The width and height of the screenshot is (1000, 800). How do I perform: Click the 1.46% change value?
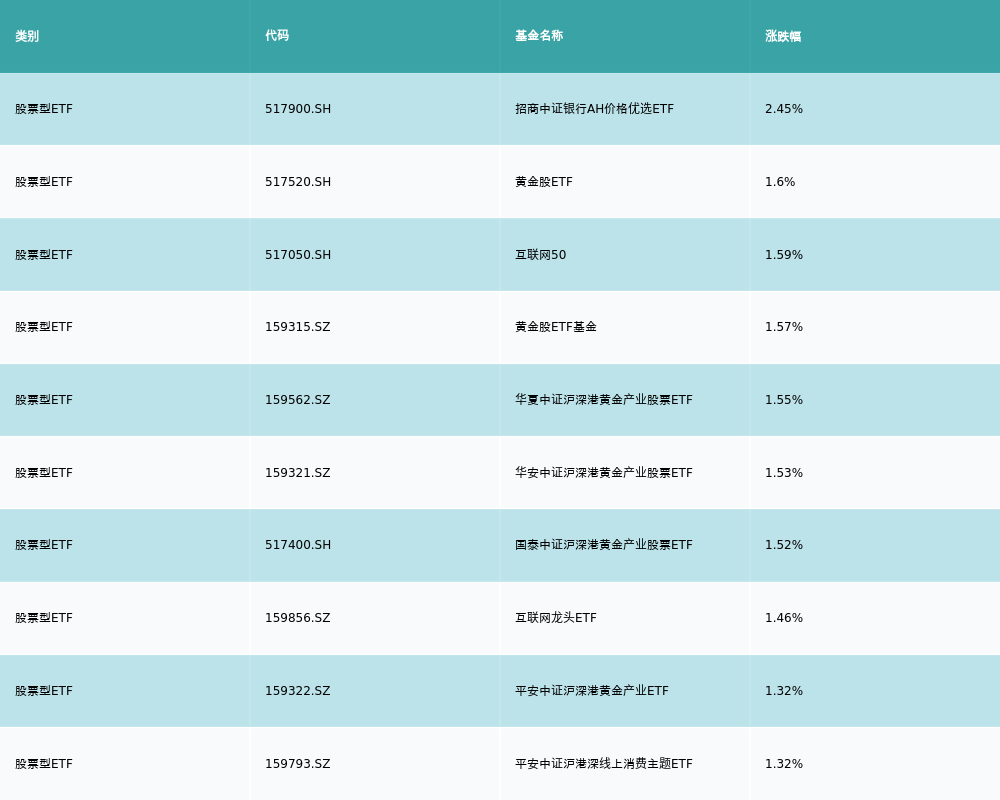784,618
